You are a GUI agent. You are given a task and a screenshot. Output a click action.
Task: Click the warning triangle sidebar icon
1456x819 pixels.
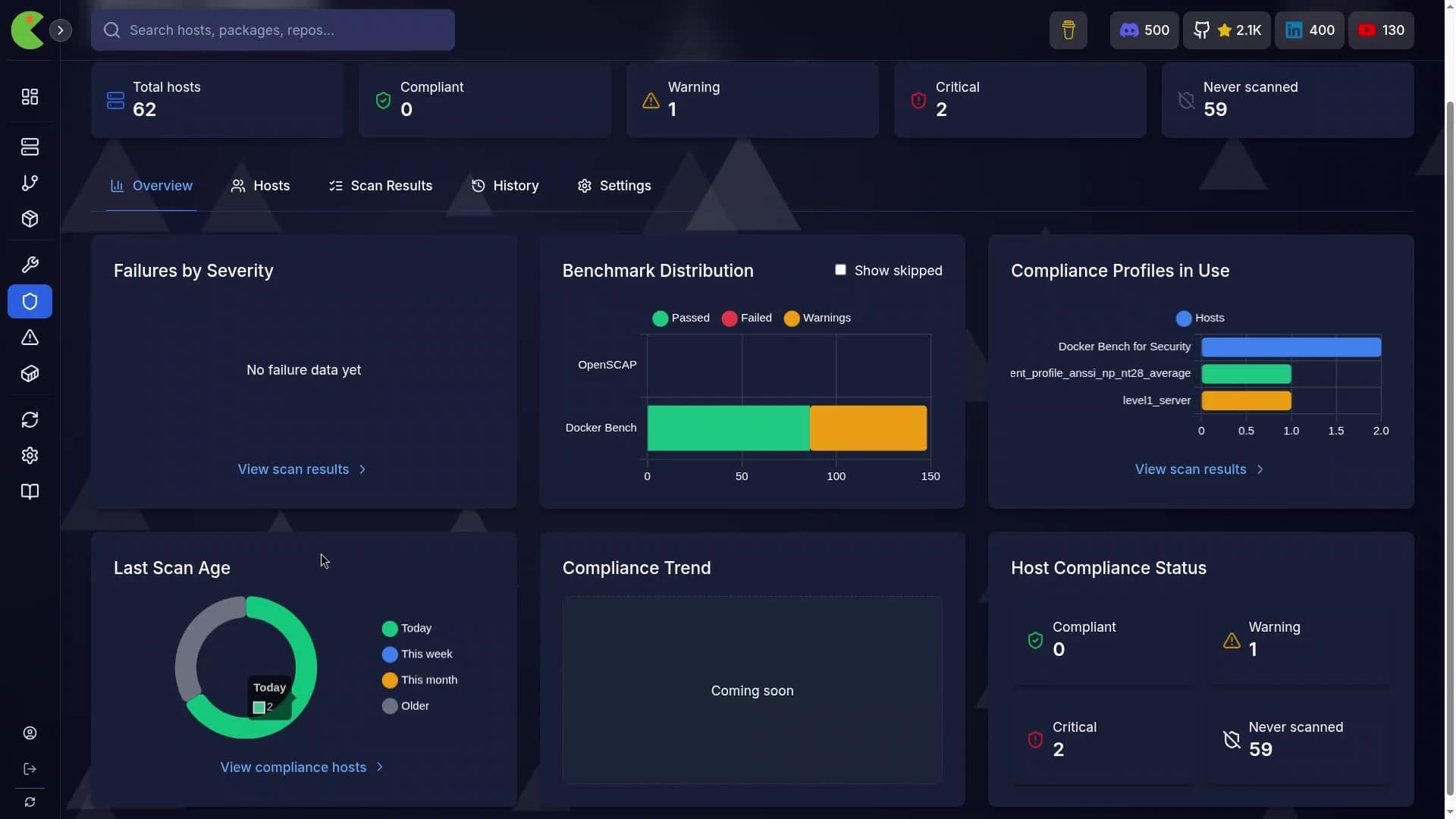[30, 337]
